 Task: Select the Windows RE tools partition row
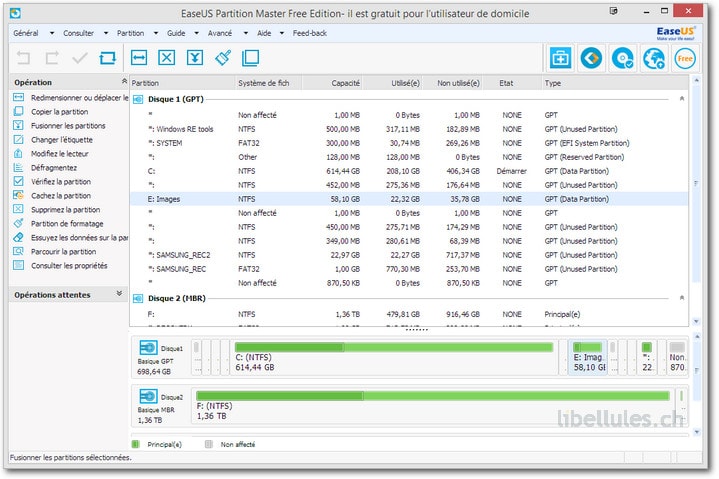409,129
